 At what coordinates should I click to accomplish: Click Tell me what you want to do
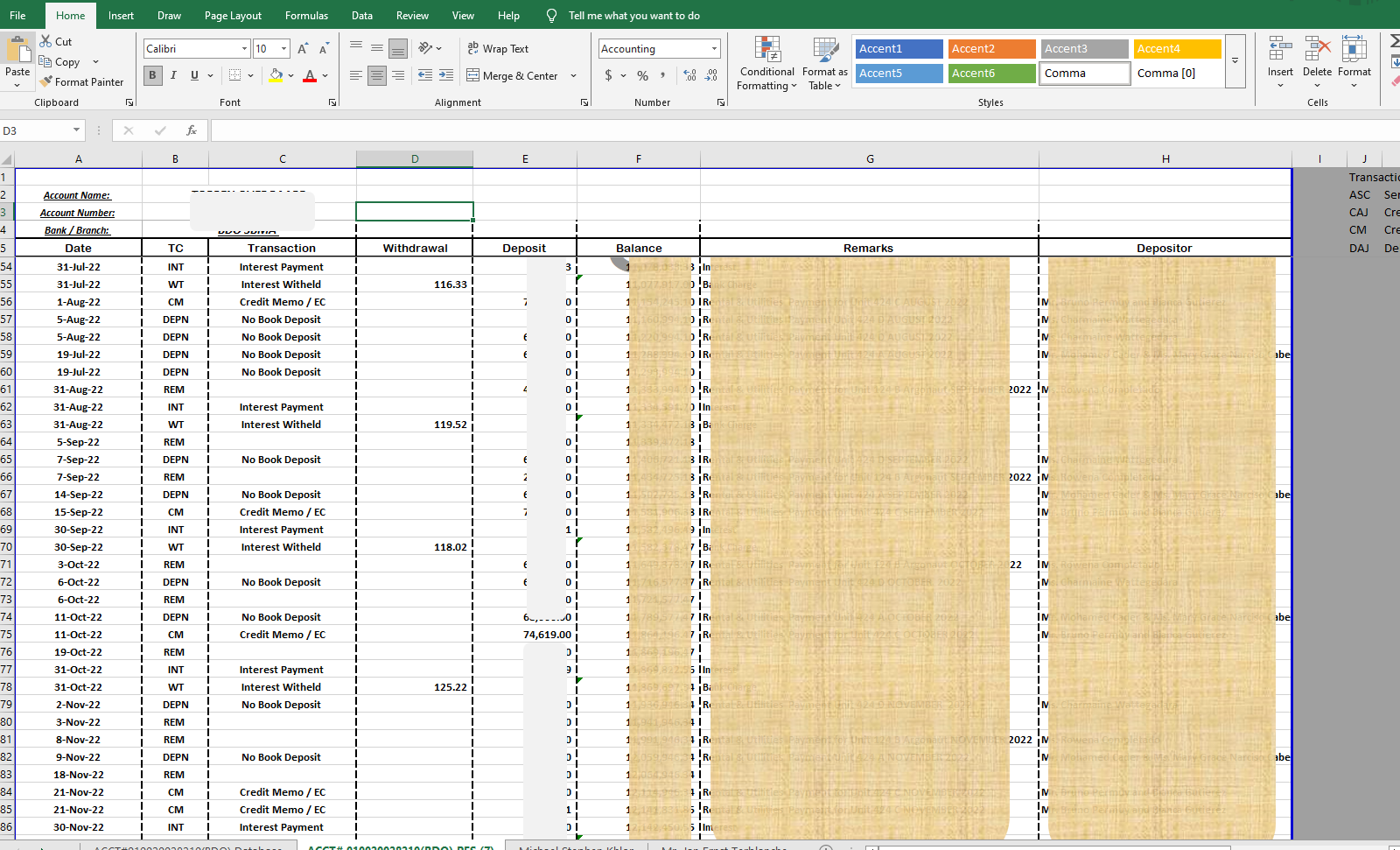pos(633,16)
